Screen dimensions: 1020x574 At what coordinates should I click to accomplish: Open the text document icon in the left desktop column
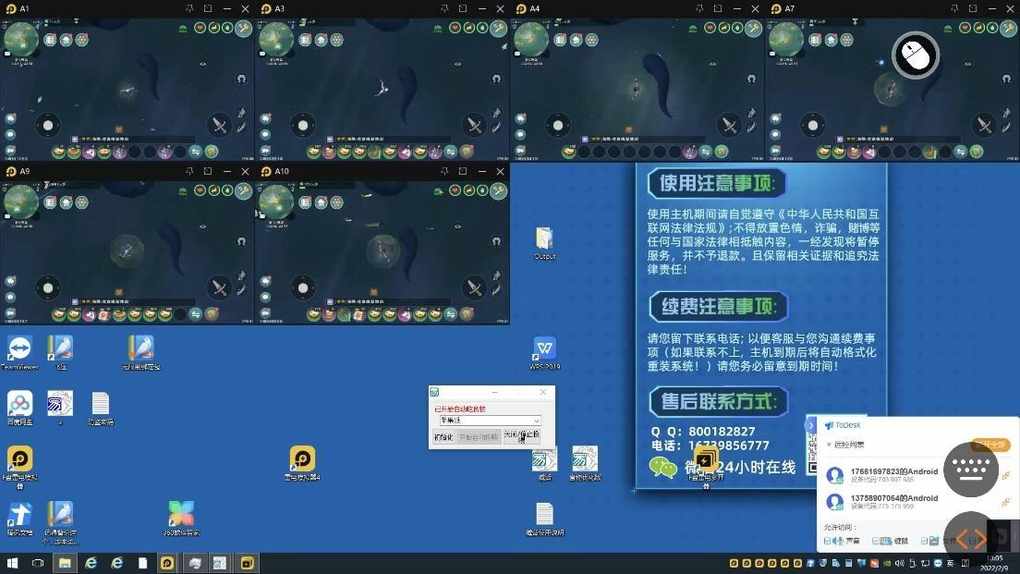pyautogui.click(x=100, y=408)
